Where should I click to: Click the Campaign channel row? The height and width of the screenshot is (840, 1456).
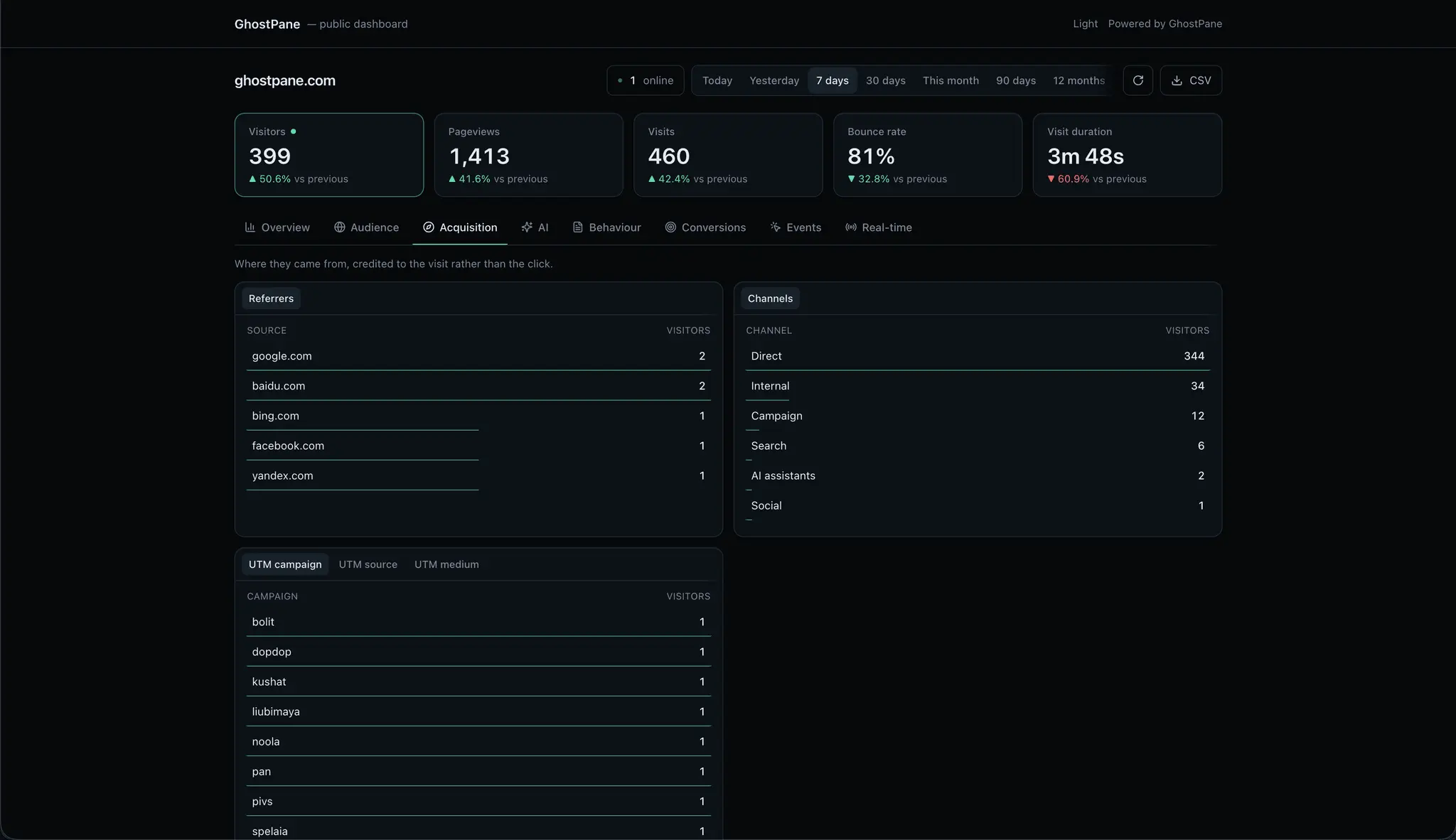tap(978, 416)
